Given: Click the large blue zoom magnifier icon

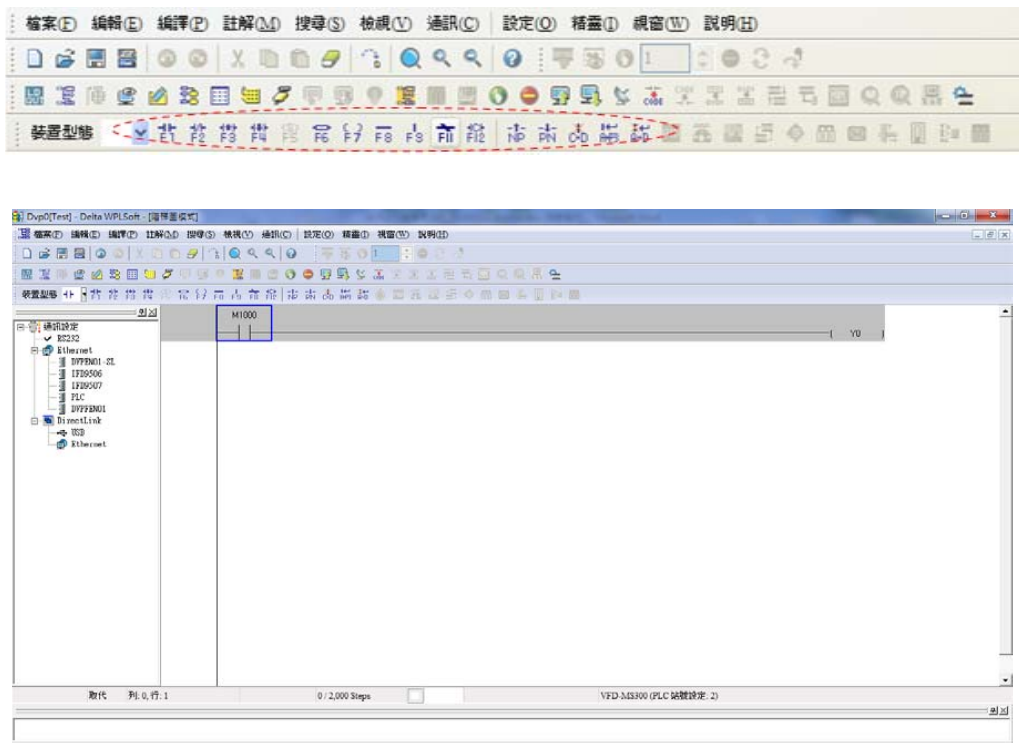Looking at the screenshot, I should point(410,60).
